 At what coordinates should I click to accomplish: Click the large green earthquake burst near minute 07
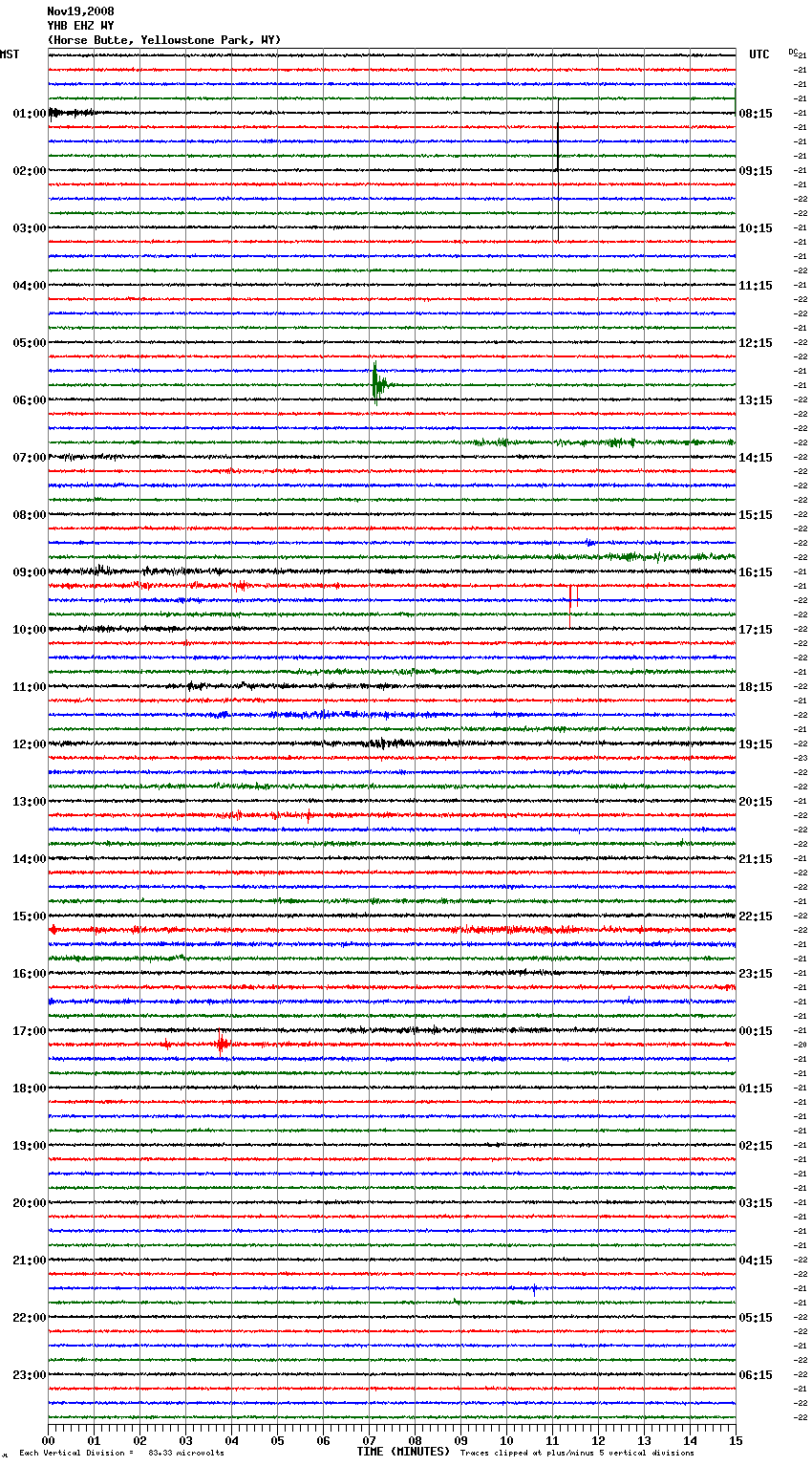pyautogui.click(x=378, y=384)
